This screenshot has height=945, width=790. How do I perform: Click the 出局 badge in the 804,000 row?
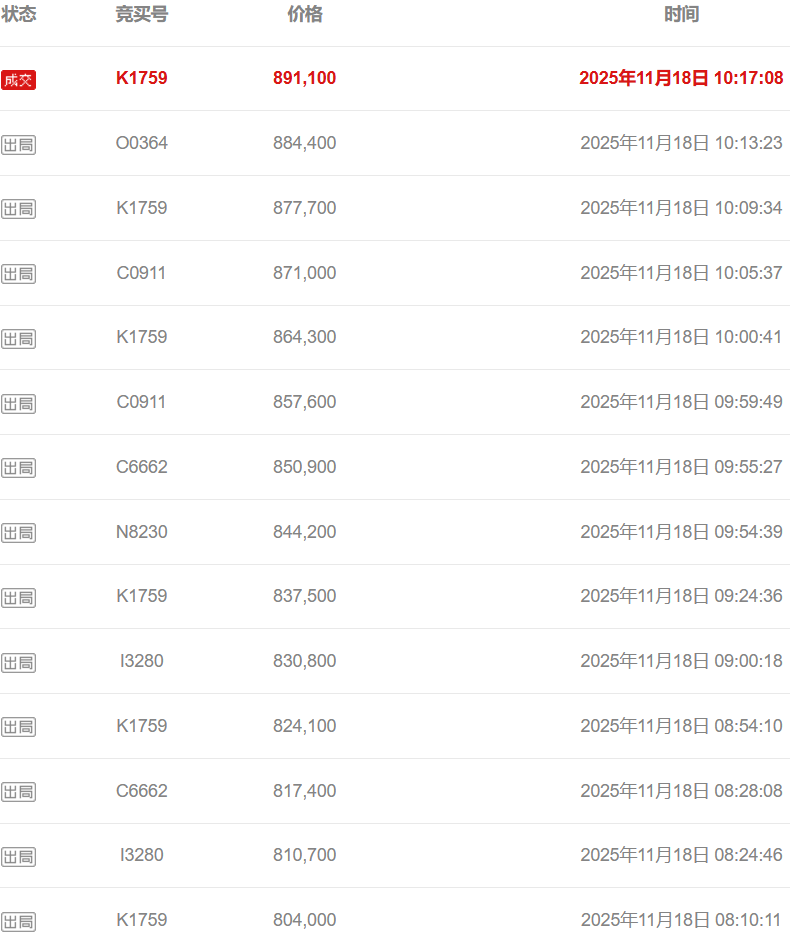click(x=18, y=922)
